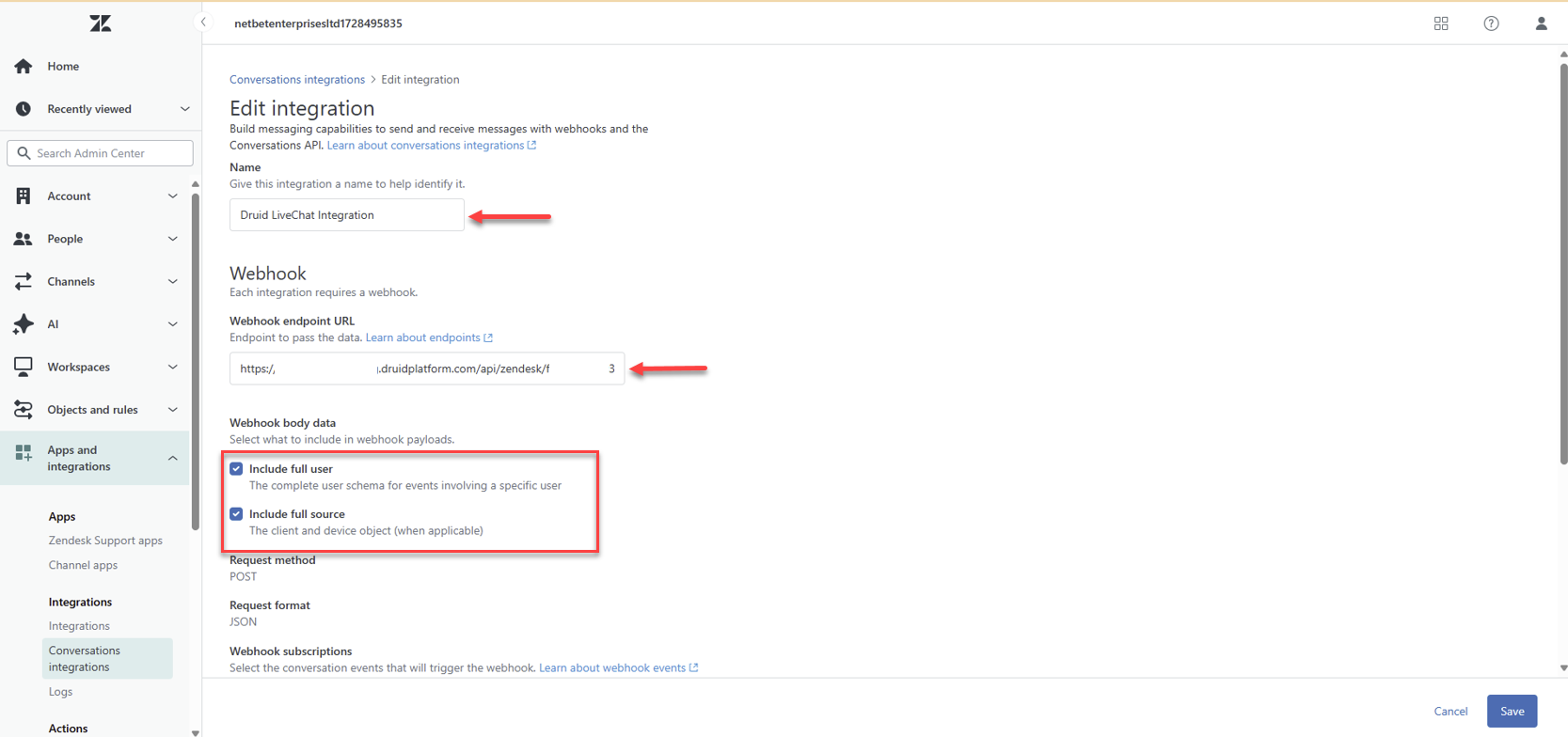
Task: Click the main page vertical scrollbar
Action: click(1563, 263)
